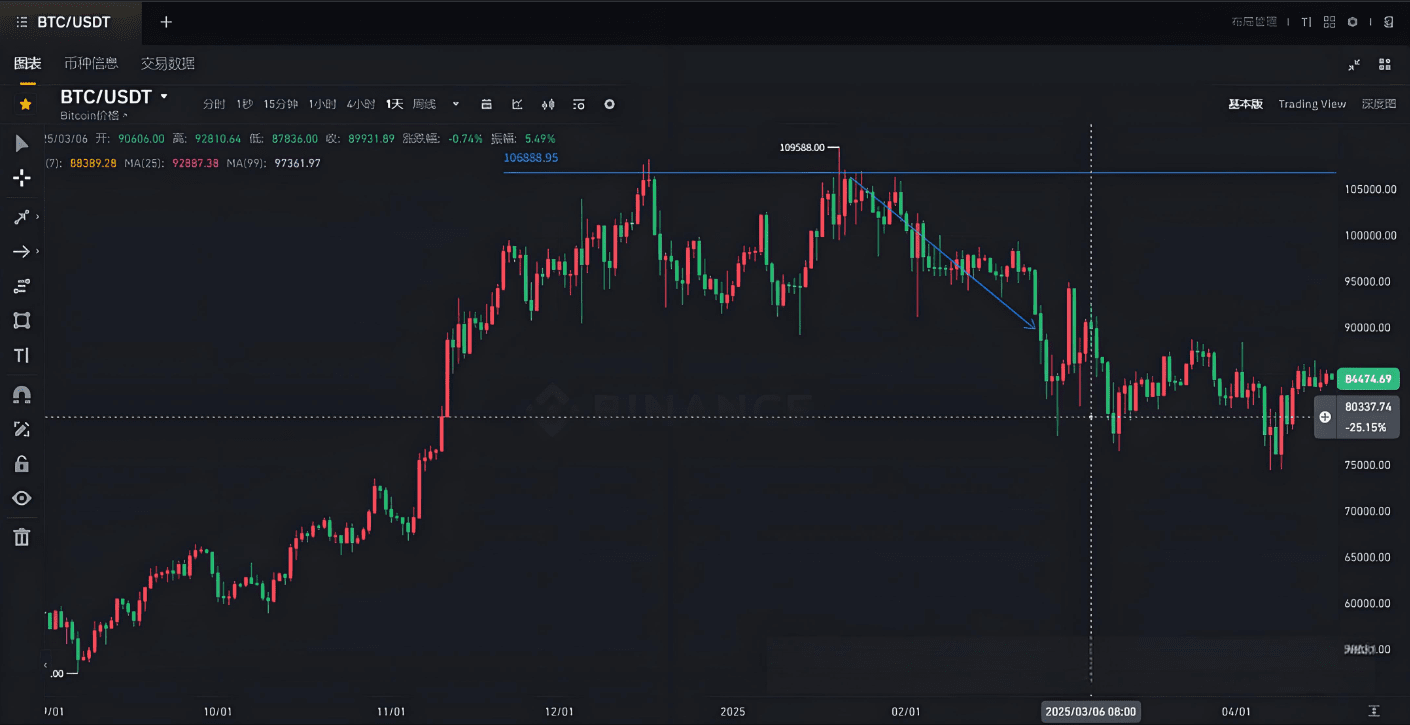This screenshot has height=725, width=1410.
Task: Toggle the magnet snap mode
Action: (x=22, y=394)
